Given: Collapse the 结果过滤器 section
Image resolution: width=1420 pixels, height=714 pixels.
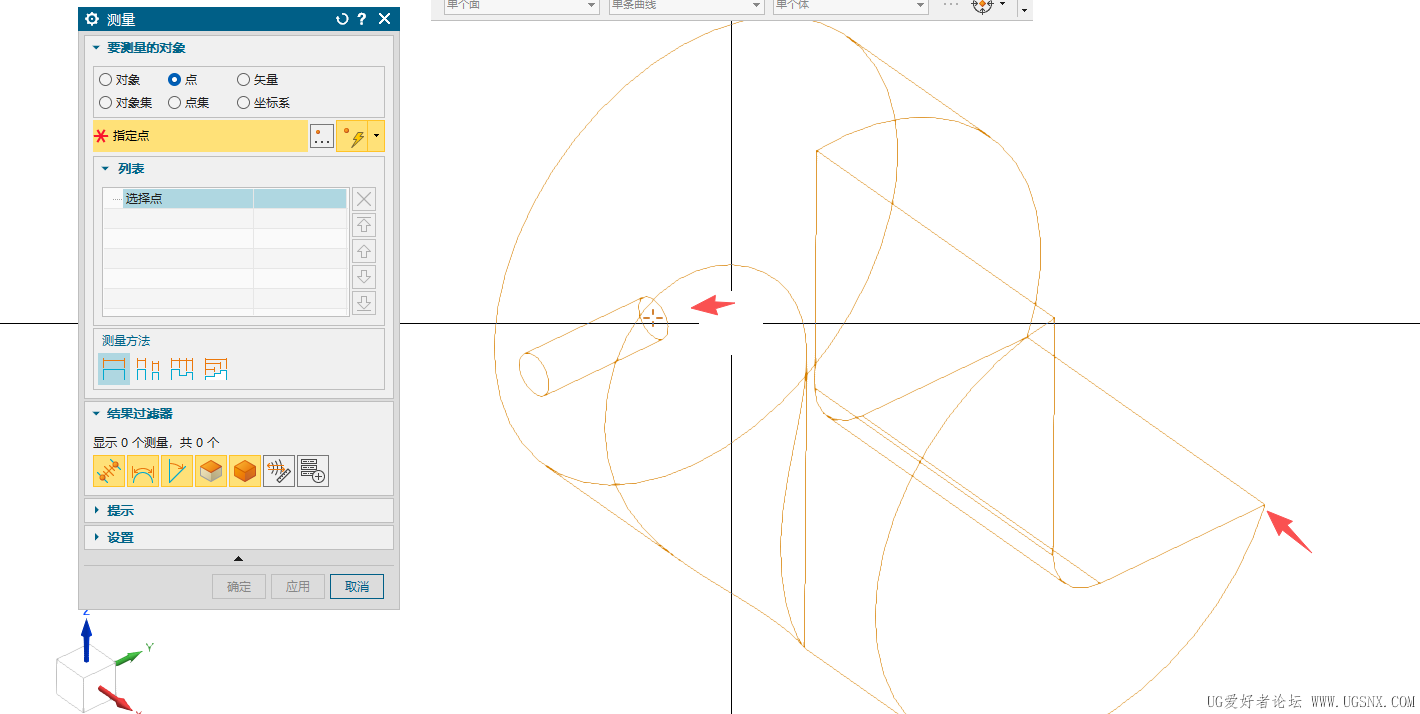Looking at the screenshot, I should [96, 414].
